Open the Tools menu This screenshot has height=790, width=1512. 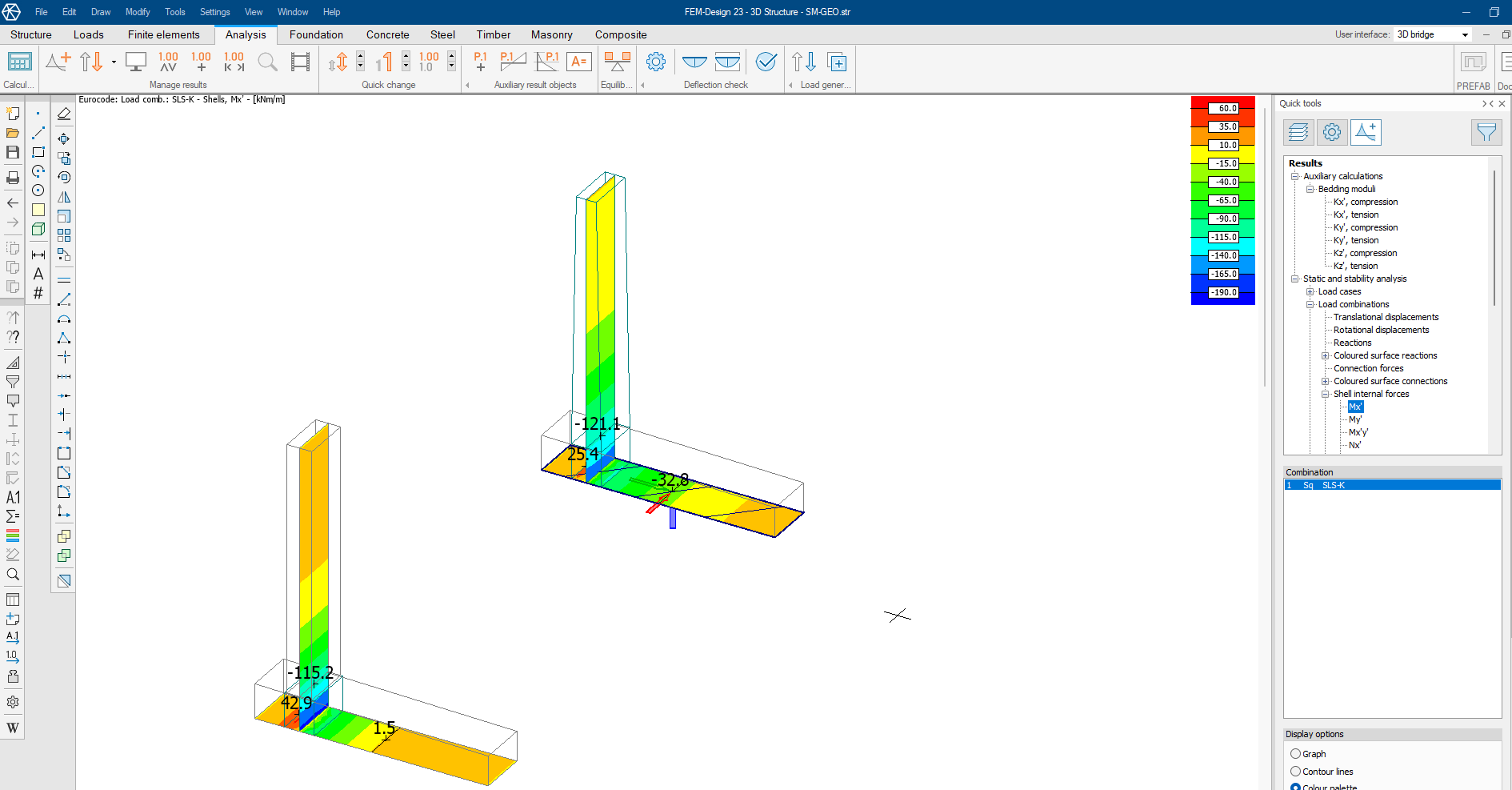point(175,12)
